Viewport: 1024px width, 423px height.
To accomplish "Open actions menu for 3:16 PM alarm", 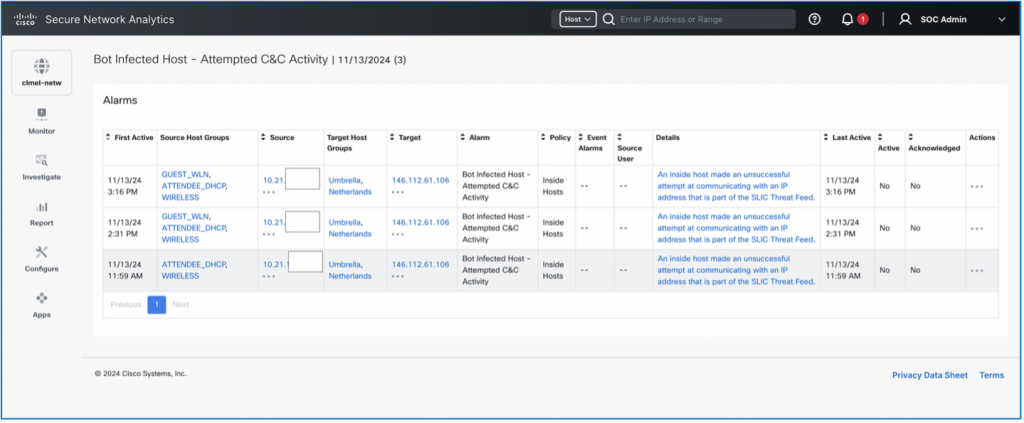I will (976, 186).
